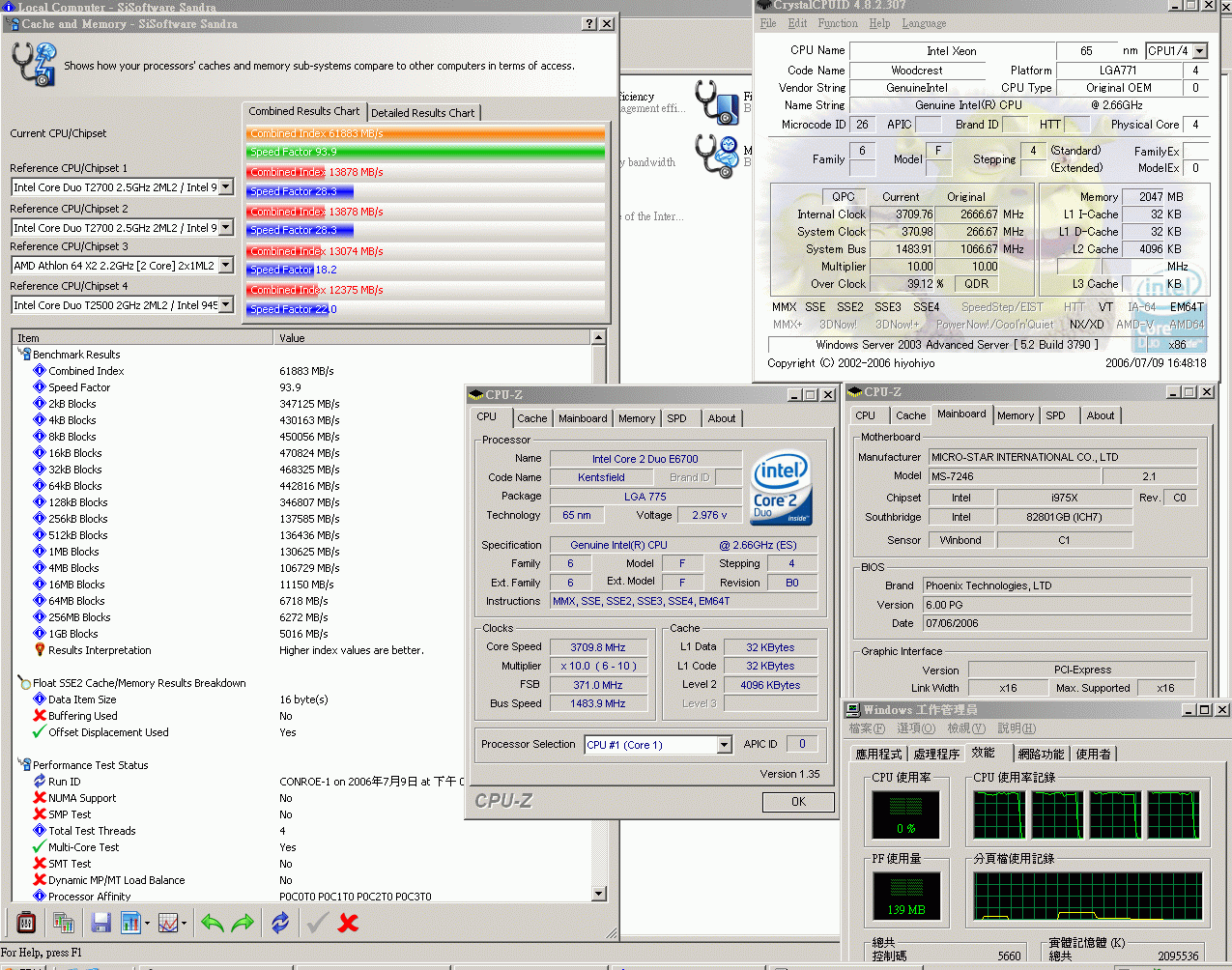Click the red X icon beside NUMA Support
The height and width of the screenshot is (970, 1232).
[x=40, y=798]
